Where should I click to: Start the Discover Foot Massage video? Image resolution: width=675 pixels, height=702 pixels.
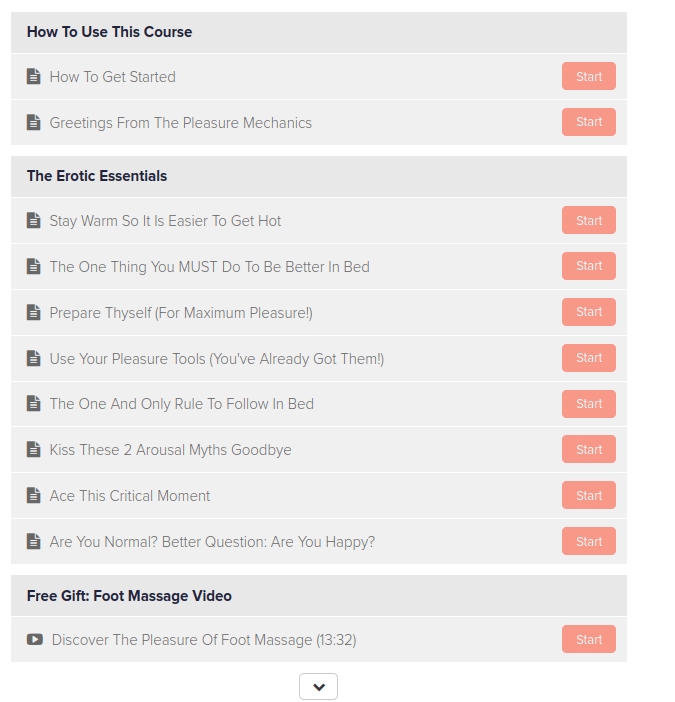click(x=589, y=640)
